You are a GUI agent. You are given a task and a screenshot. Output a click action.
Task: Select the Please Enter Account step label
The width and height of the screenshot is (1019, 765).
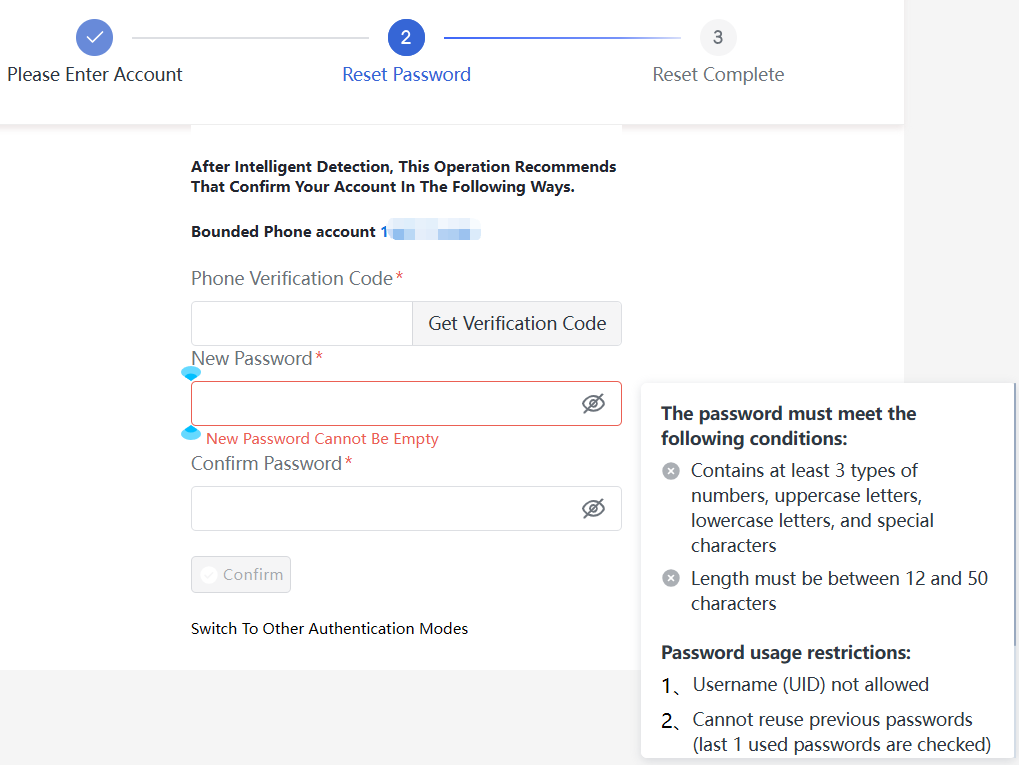95,75
